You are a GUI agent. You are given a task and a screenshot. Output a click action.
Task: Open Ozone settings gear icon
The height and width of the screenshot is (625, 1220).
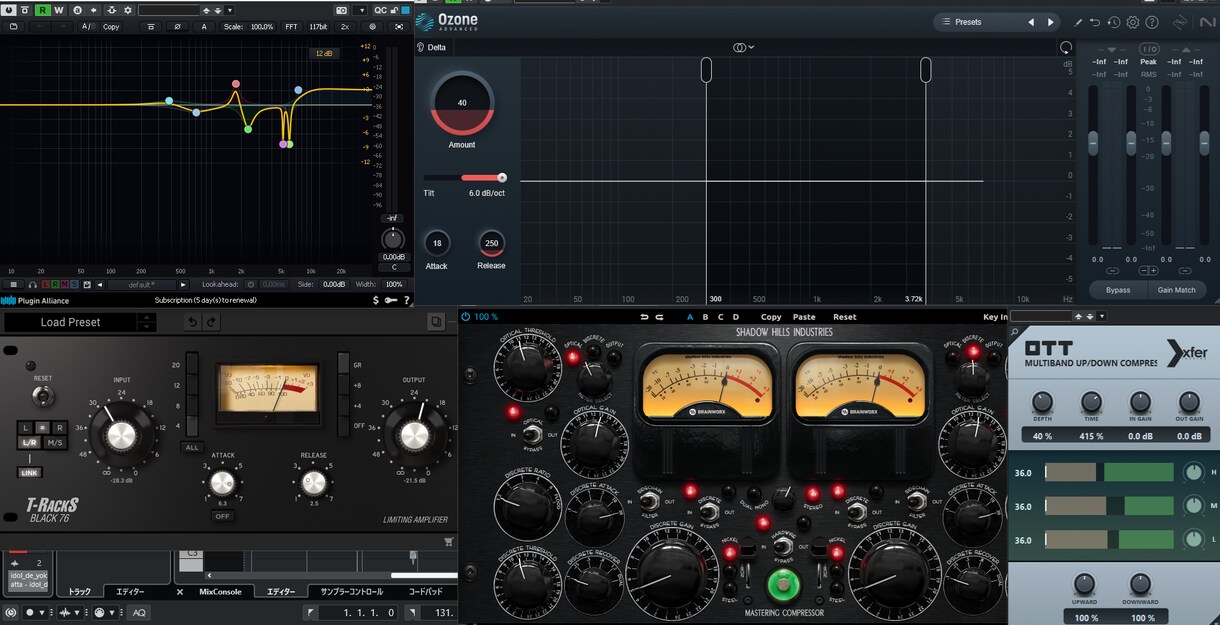[x=1132, y=22]
